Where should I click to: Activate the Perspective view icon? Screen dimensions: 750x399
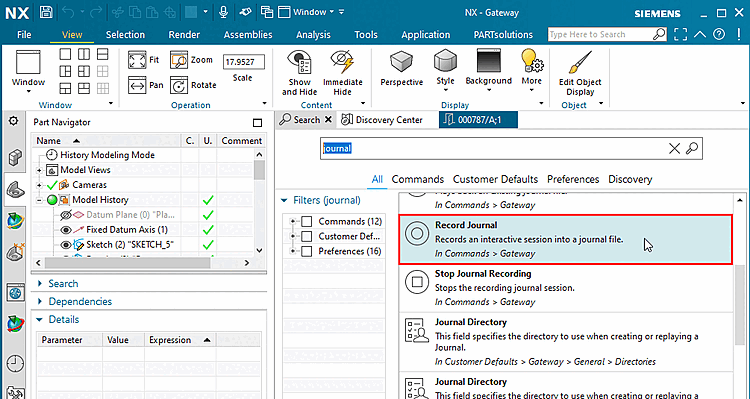pyautogui.click(x=401, y=62)
